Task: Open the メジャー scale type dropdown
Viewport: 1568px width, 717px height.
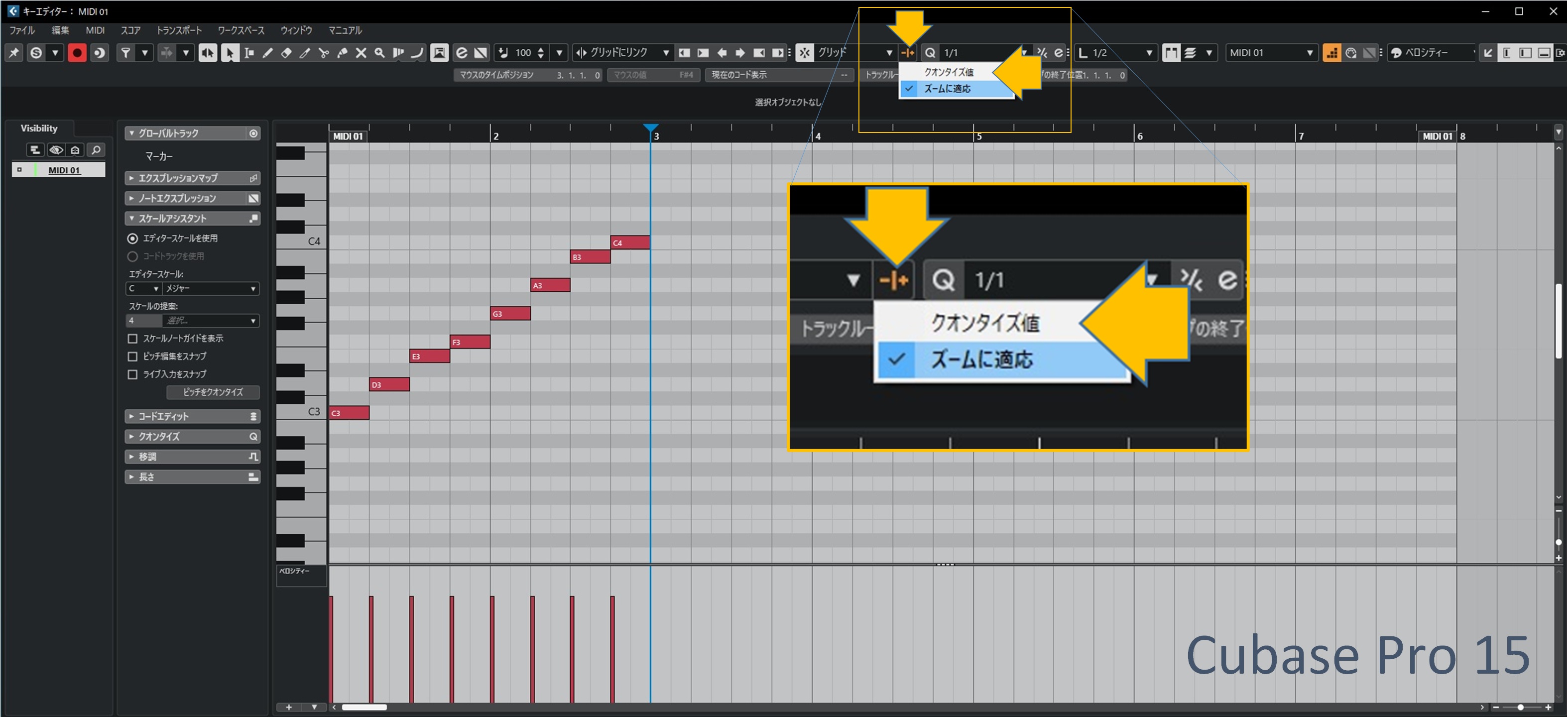Action: pyautogui.click(x=211, y=288)
